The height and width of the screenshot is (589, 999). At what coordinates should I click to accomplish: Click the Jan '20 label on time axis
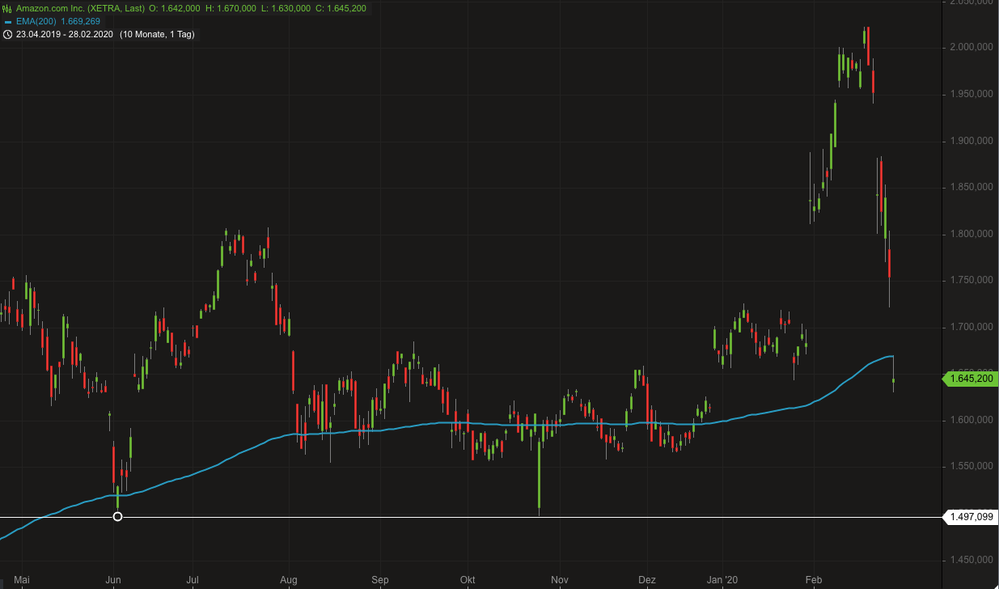(x=723, y=579)
